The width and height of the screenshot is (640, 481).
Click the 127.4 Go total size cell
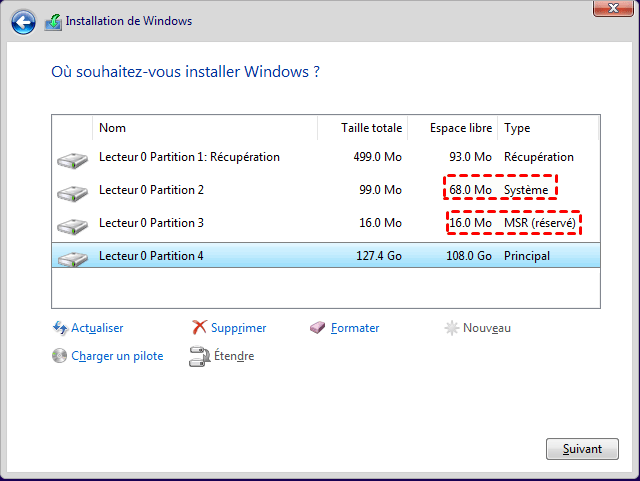coord(379,256)
